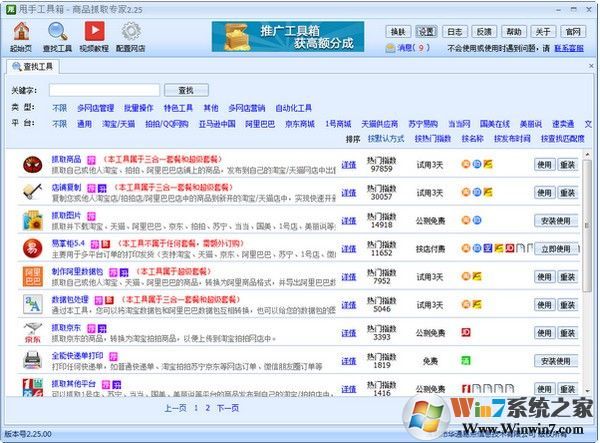This screenshot has width=600, height=443.
Task: Click the tool list scrollbar down arrow
Action: click(x=587, y=391)
